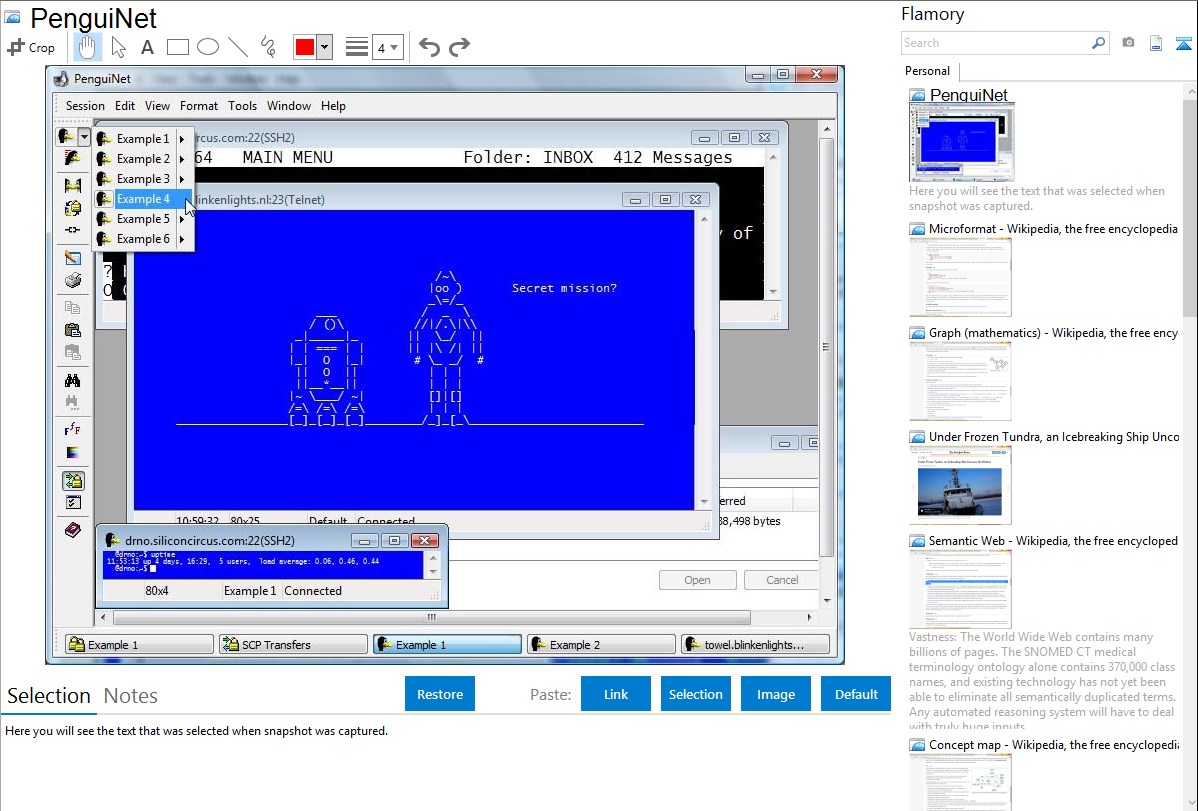
Task: Click the color gradient icon in PenguiNet
Action: coord(73,453)
